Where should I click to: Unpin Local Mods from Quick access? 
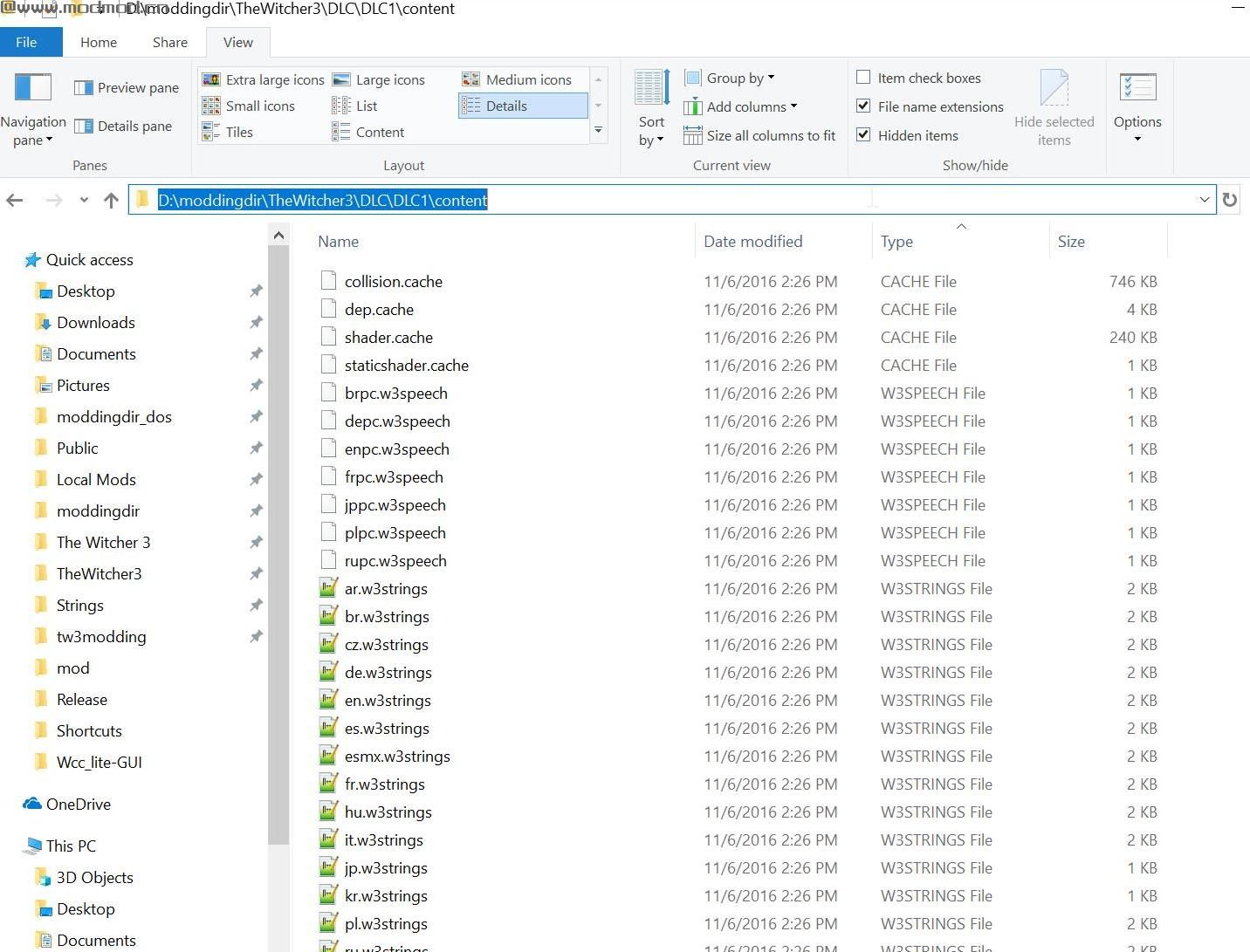coord(256,480)
